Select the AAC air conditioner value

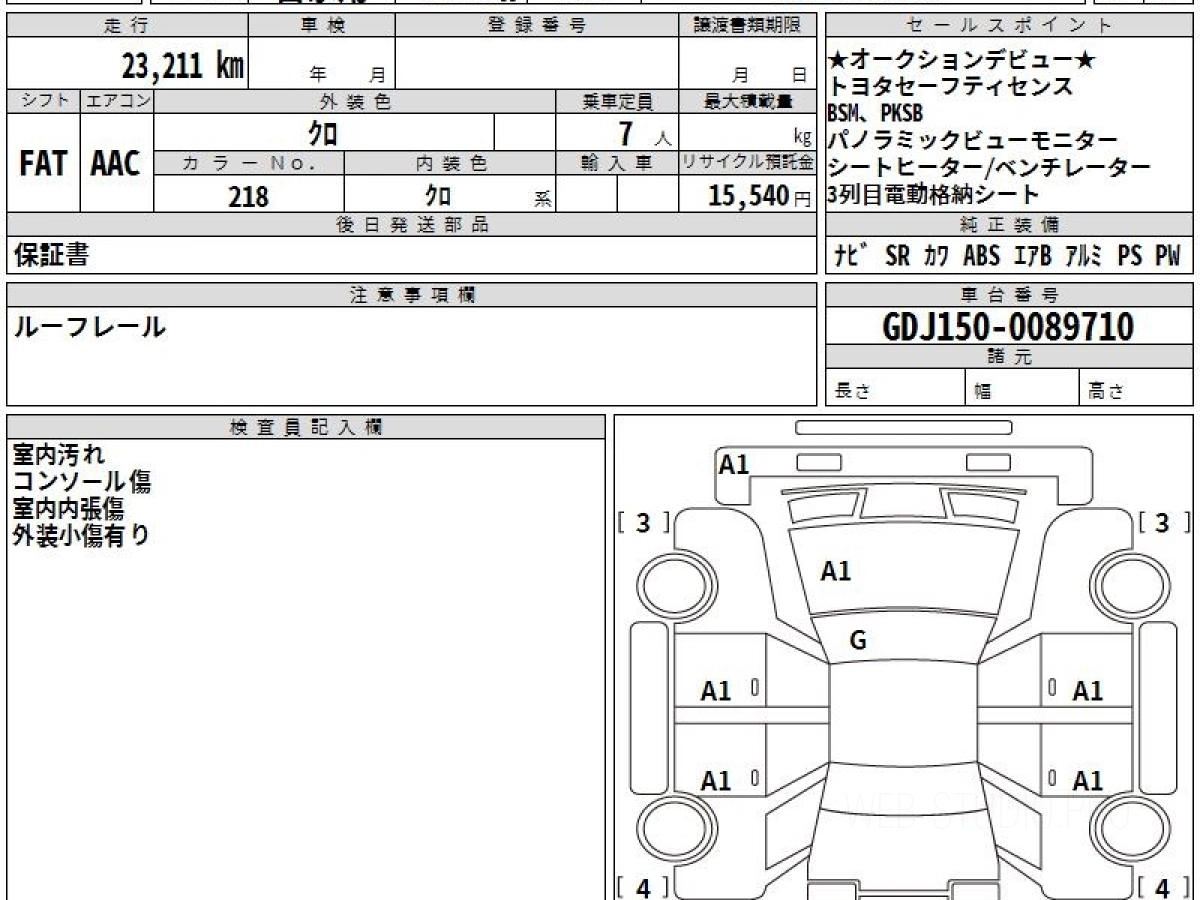point(116,164)
